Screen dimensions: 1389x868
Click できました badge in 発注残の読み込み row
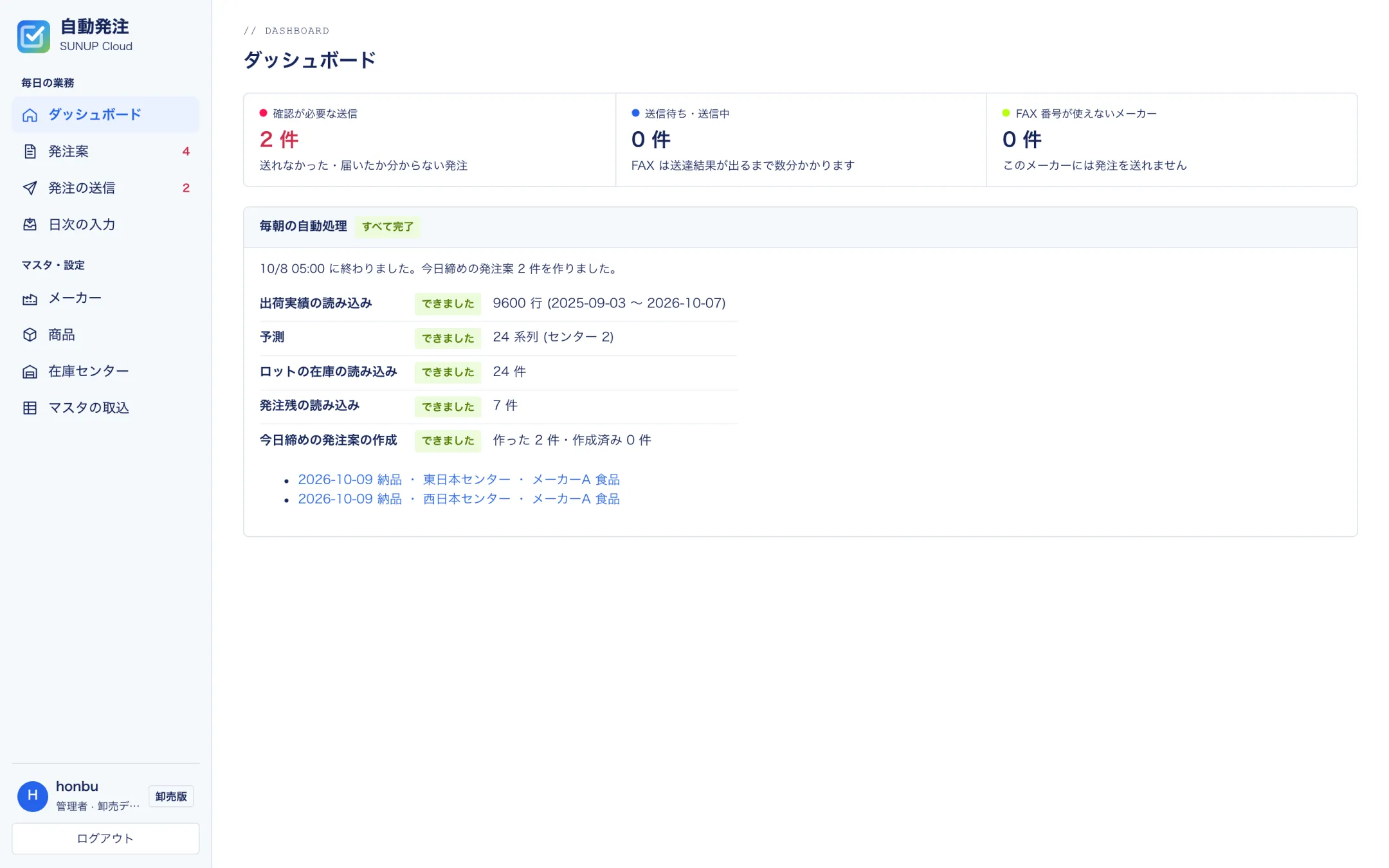448,406
